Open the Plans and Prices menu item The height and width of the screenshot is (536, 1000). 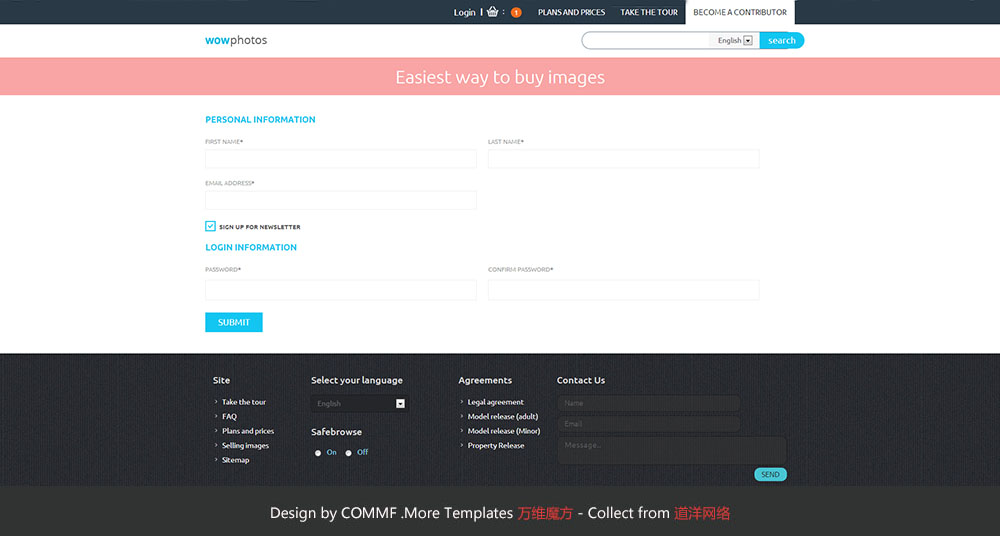(x=571, y=12)
